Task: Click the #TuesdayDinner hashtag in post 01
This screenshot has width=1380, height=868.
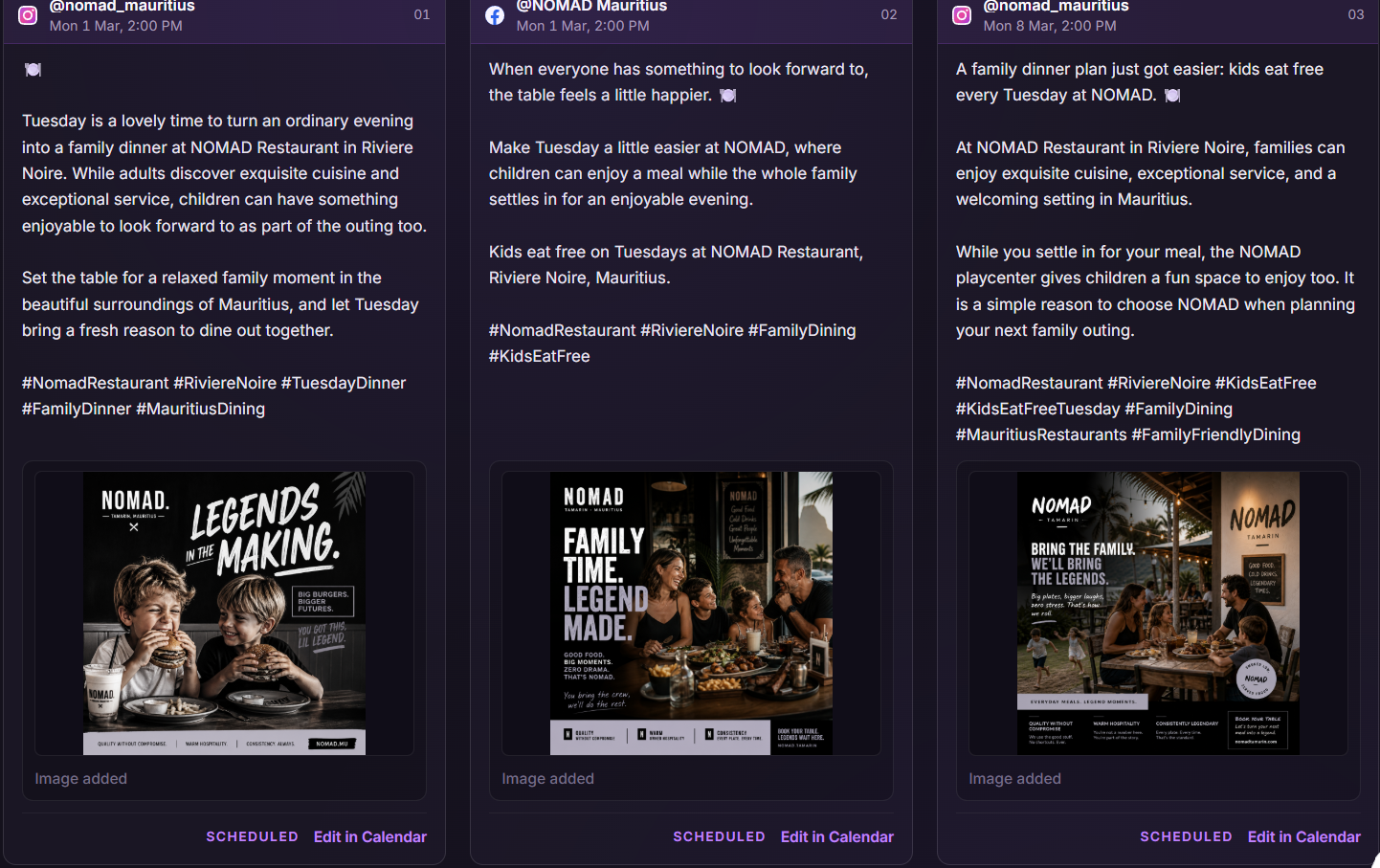Action: pyautogui.click(x=344, y=383)
